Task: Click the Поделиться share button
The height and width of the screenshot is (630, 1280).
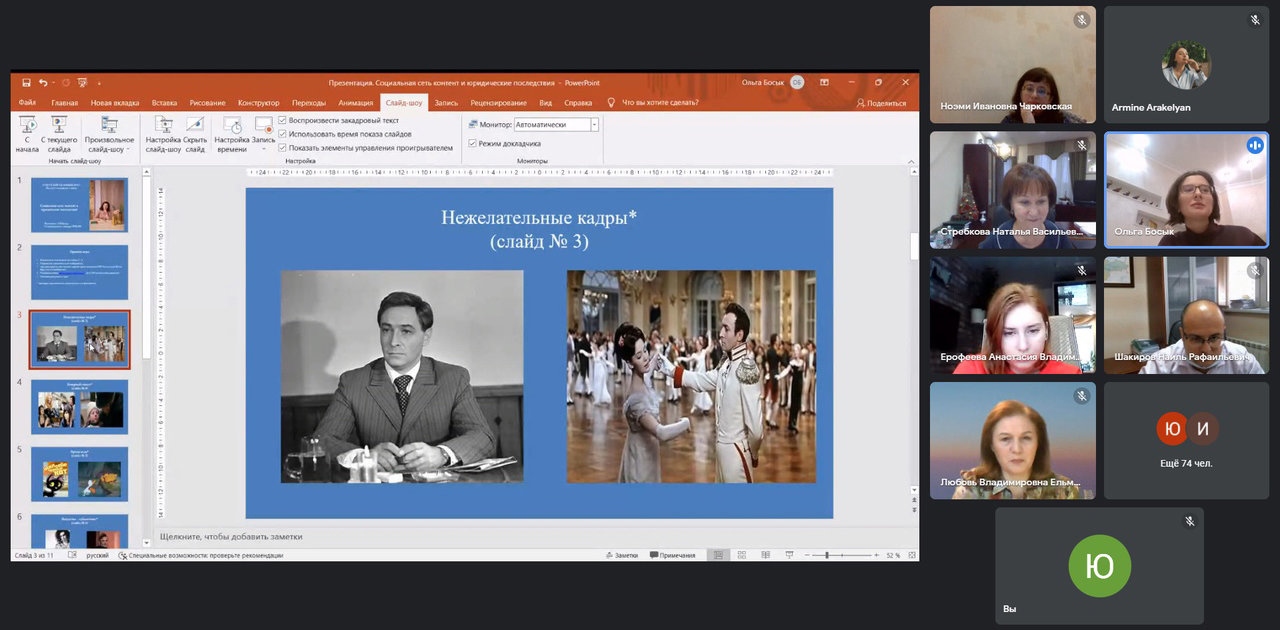Action: 881,103
